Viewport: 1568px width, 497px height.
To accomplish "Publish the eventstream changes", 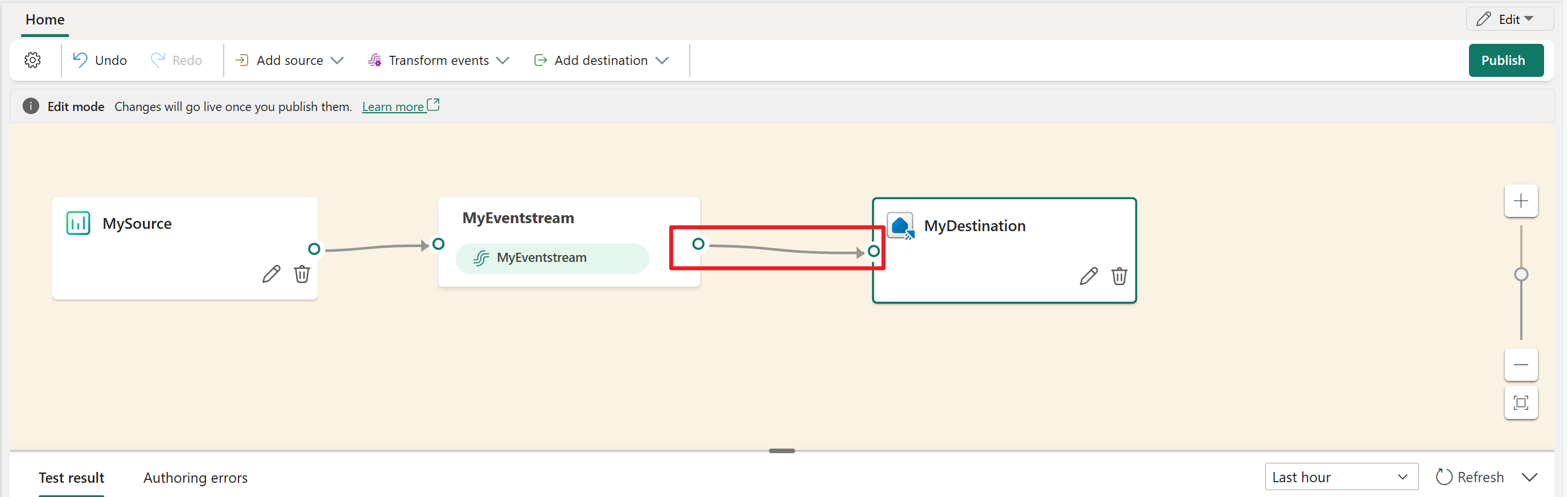I will (x=1505, y=60).
